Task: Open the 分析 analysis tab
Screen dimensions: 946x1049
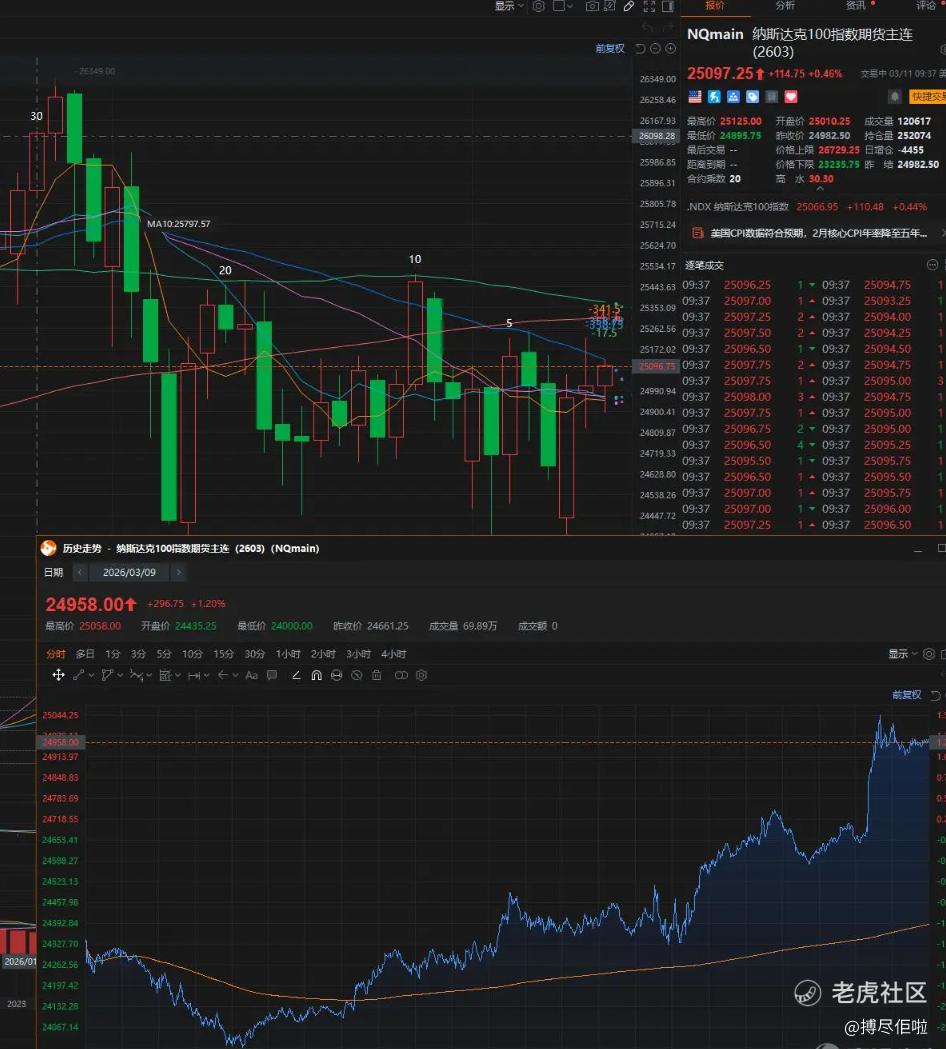Action: 785,5
